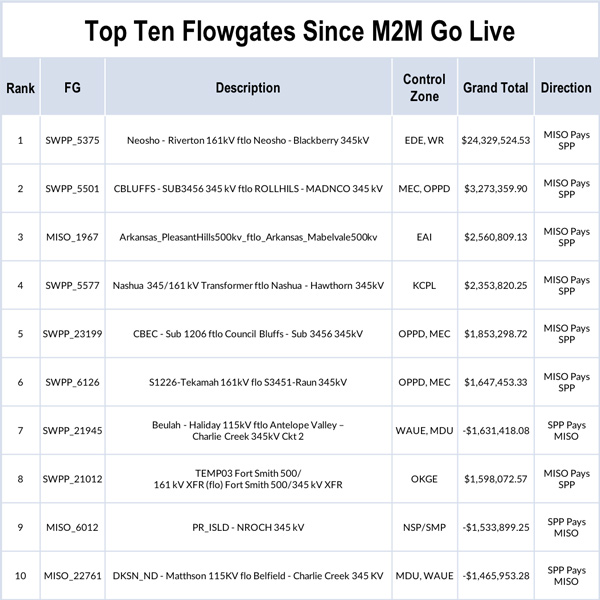Select the Neosho - Riverton description cell
This screenshot has width=600, height=600.
[x=248, y=141]
